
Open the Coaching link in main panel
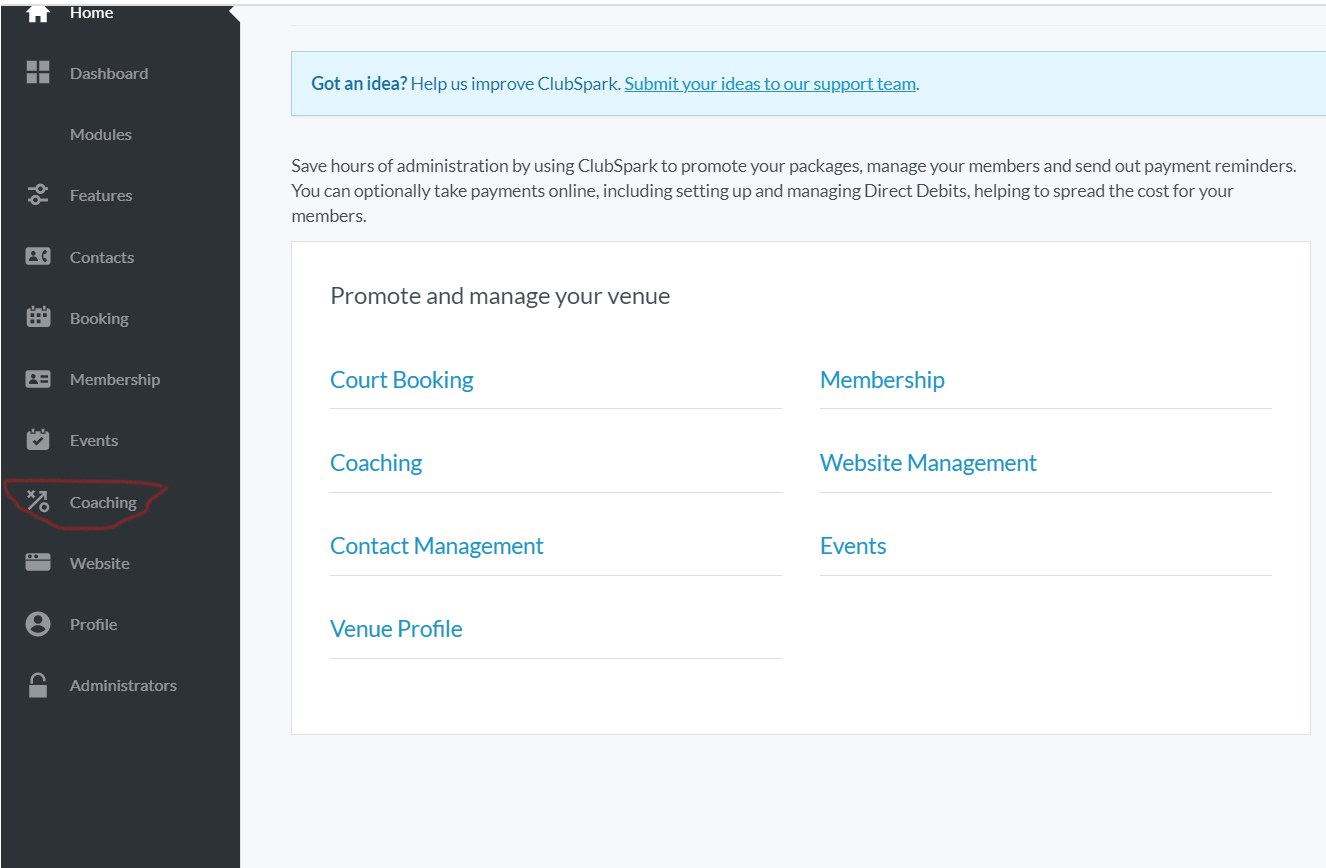[x=376, y=463]
